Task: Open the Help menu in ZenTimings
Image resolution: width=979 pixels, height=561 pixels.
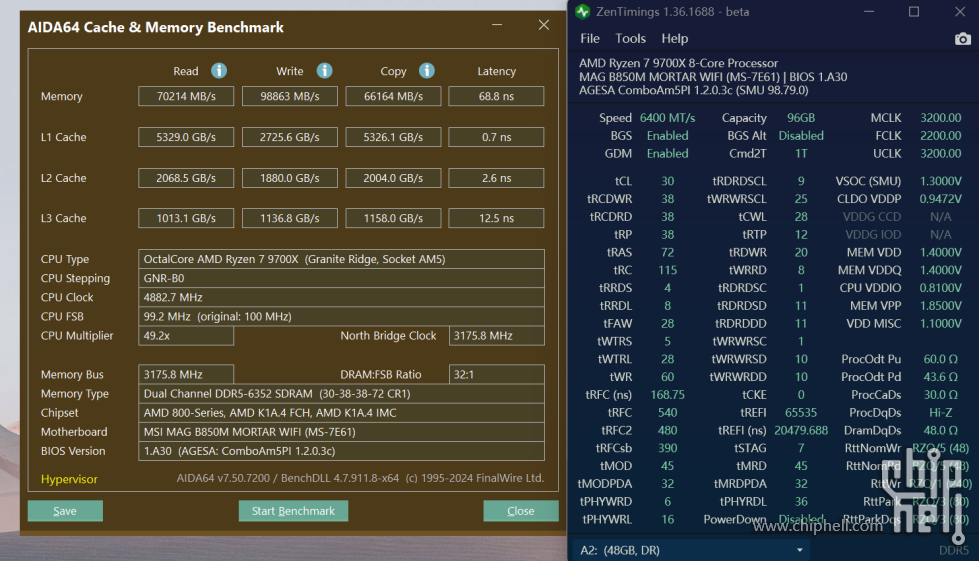Action: point(674,39)
